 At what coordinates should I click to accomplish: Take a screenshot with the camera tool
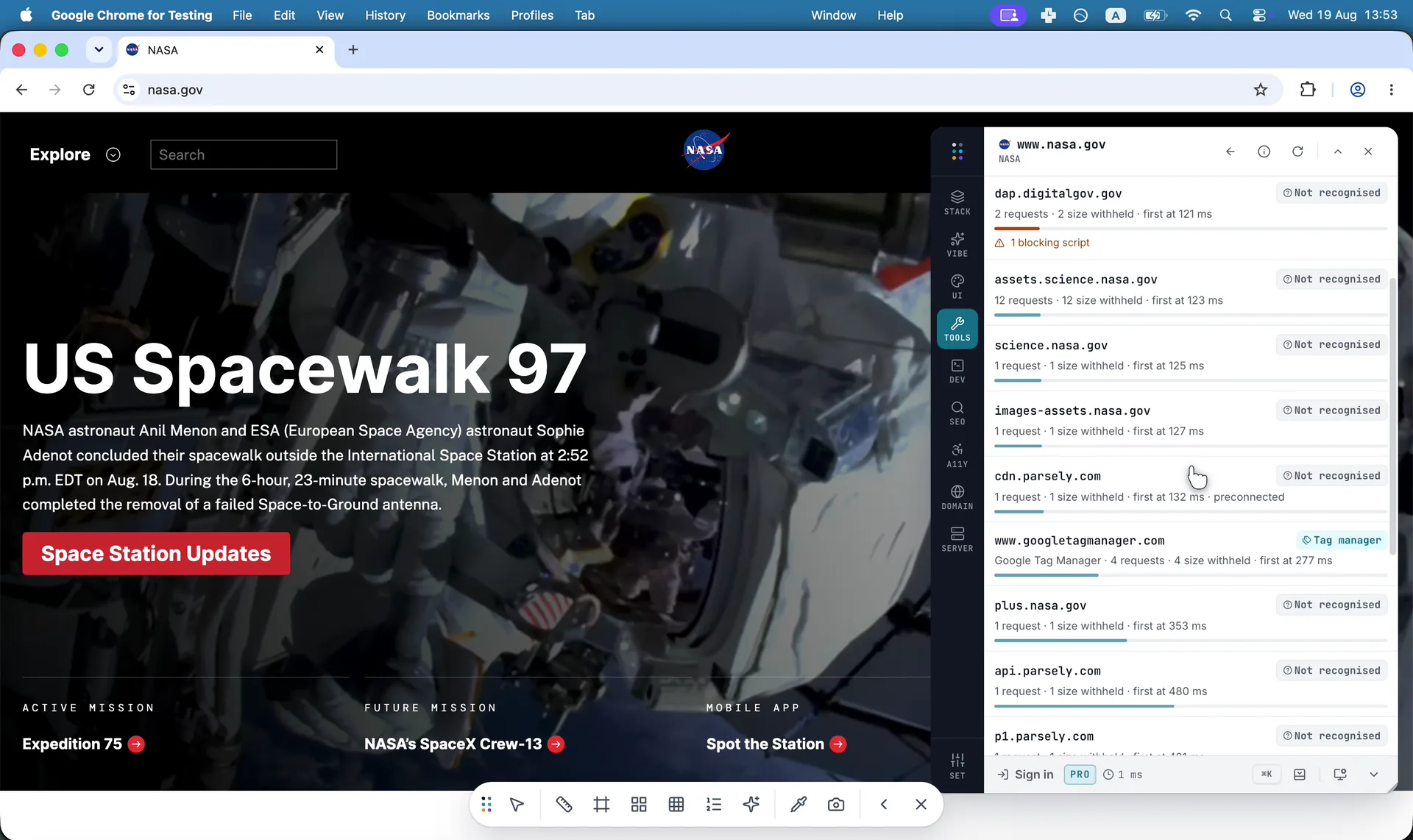pyautogui.click(x=836, y=805)
